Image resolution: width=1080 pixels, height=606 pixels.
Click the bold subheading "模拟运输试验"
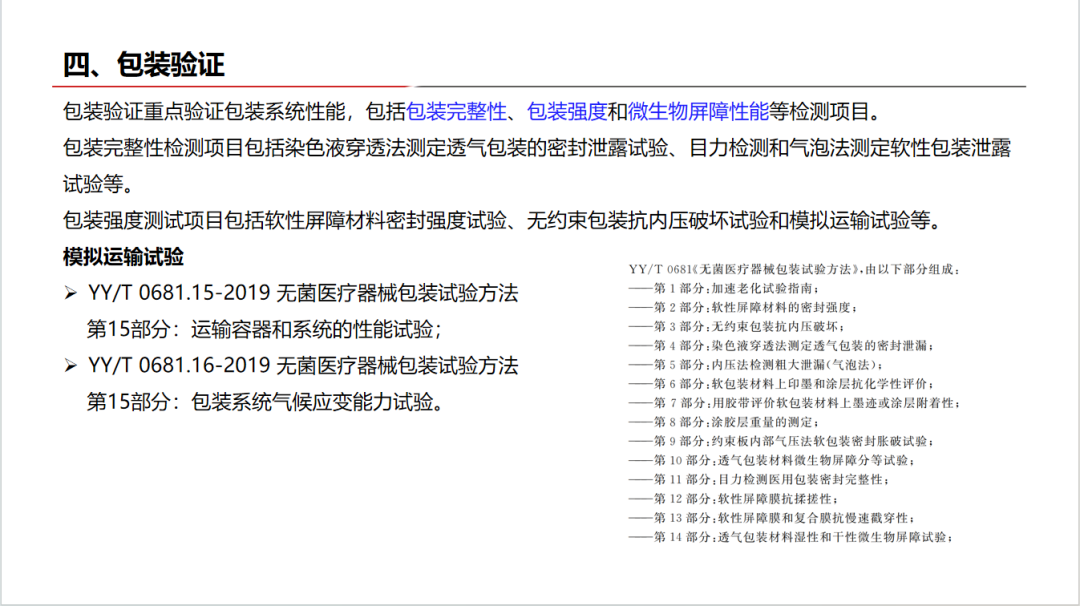coord(123,257)
